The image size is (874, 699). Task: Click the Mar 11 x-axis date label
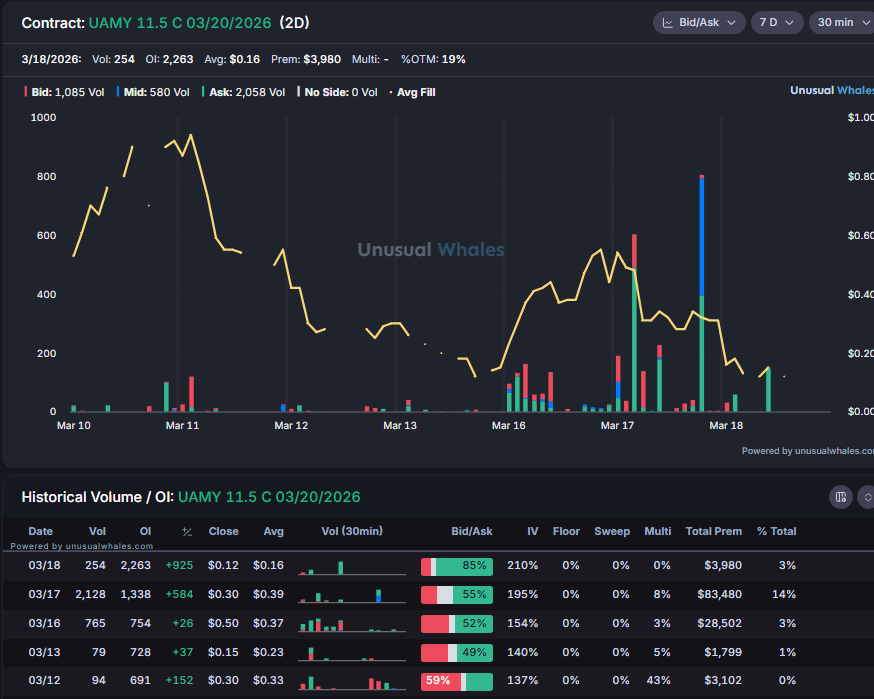pos(182,425)
